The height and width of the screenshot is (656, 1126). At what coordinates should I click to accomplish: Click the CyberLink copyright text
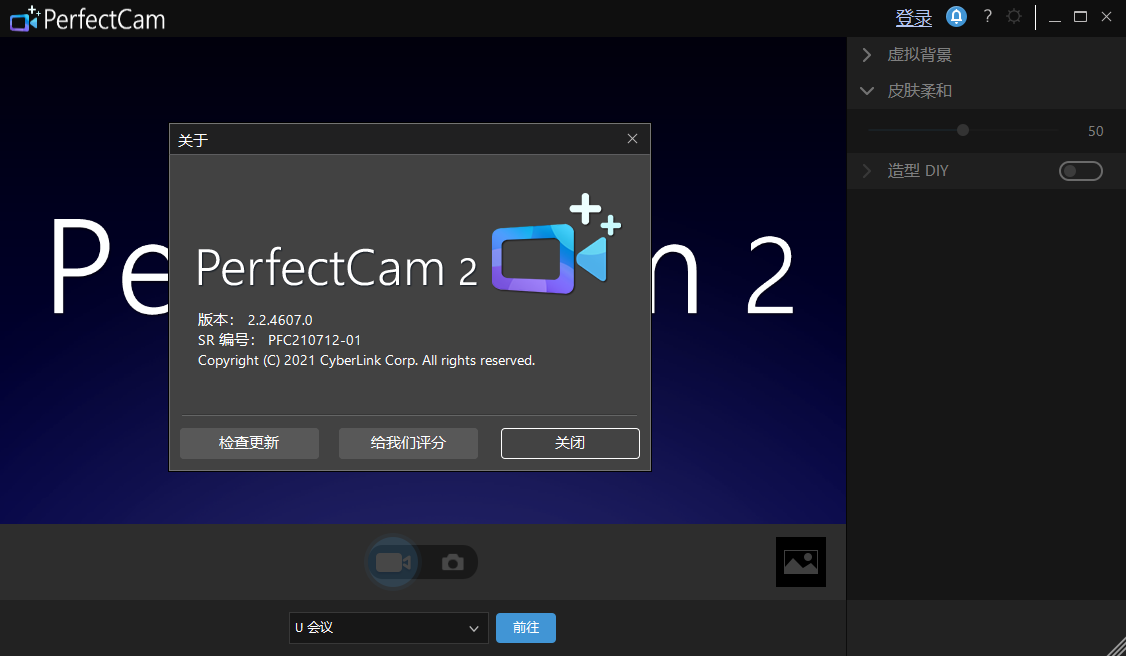pyautogui.click(x=366, y=360)
